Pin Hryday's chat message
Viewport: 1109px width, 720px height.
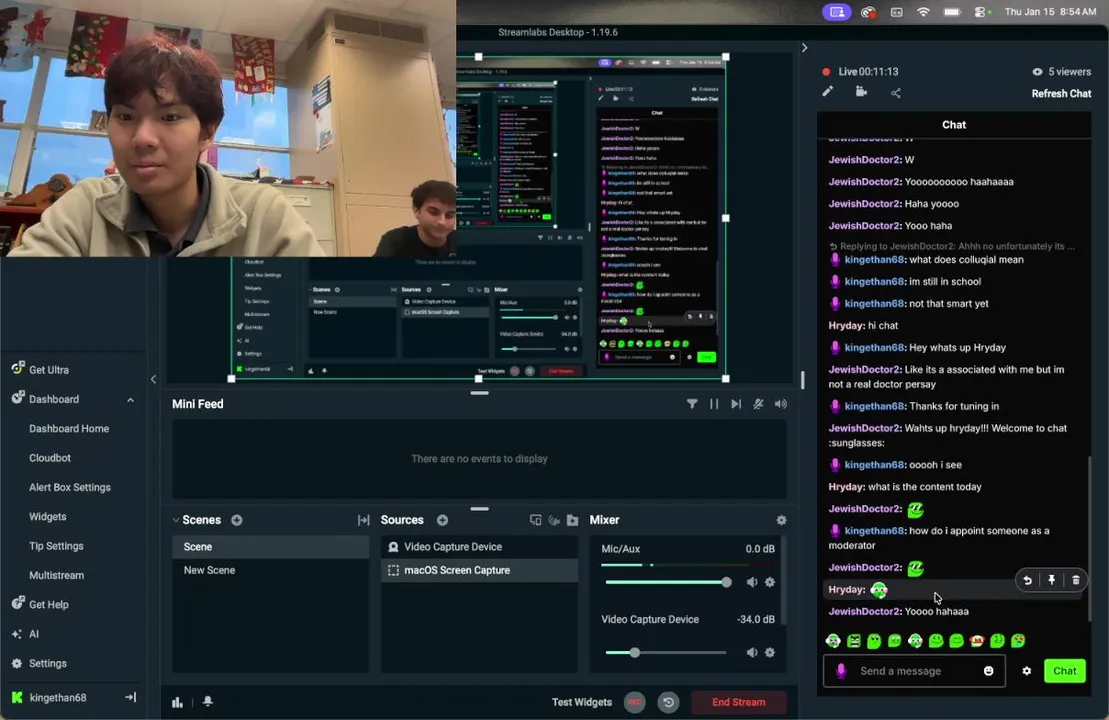pyautogui.click(x=1052, y=580)
